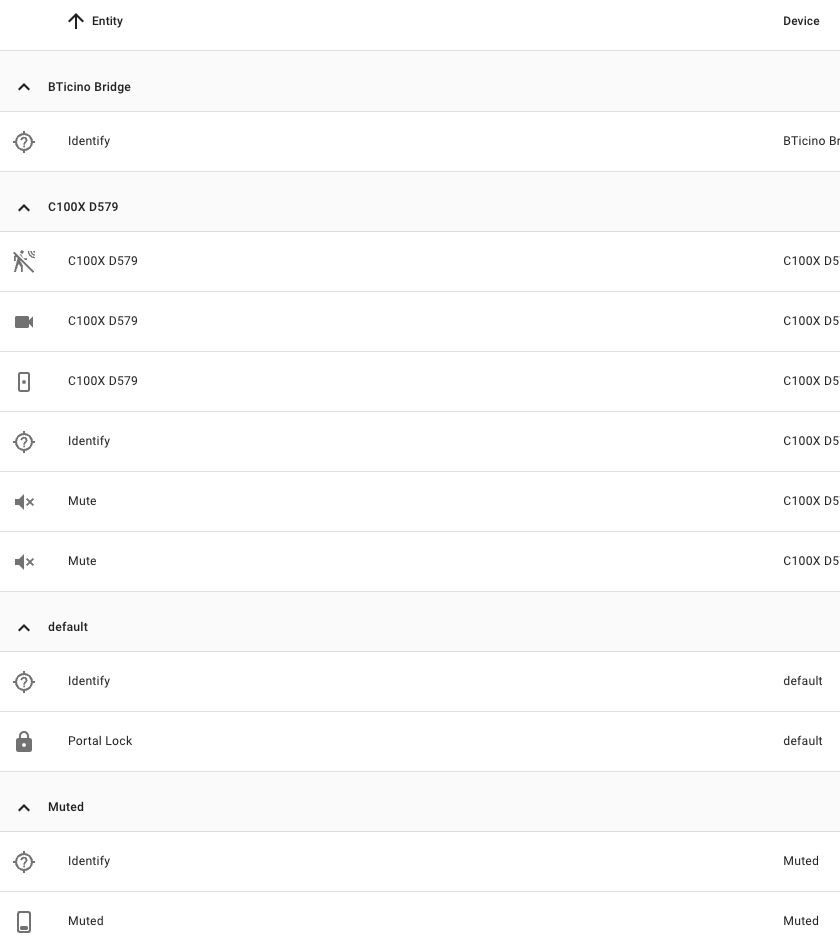Open the Identify entity under Muted group

tap(89, 861)
